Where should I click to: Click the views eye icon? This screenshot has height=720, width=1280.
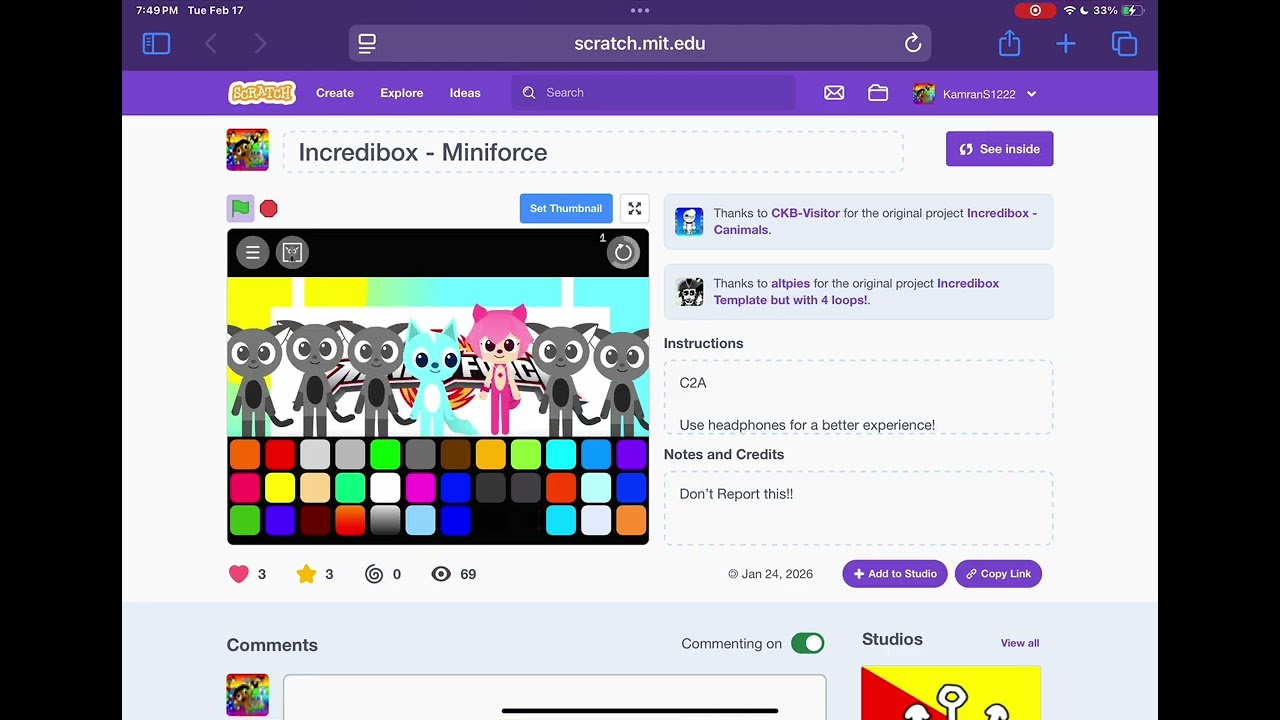click(x=441, y=574)
